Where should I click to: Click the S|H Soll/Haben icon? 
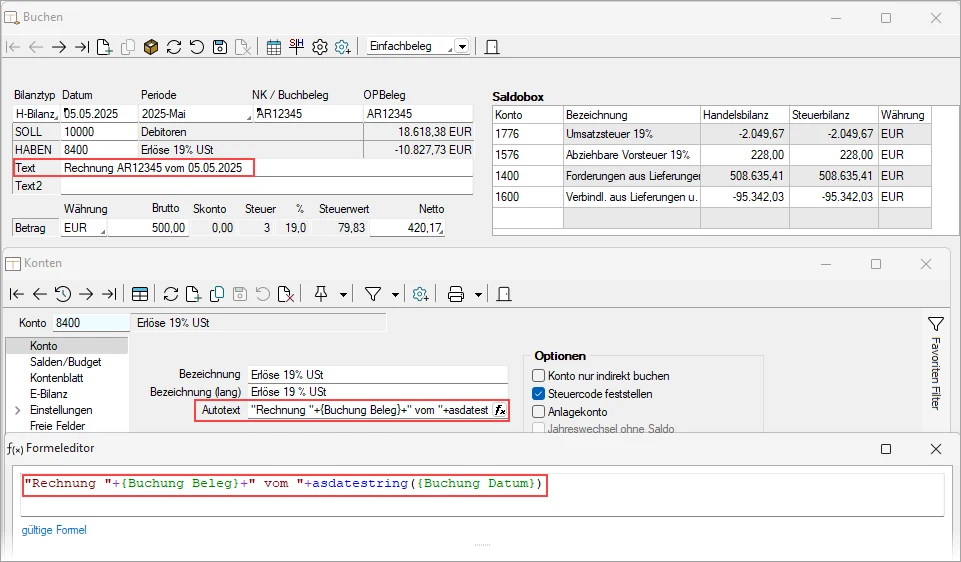coord(297,46)
